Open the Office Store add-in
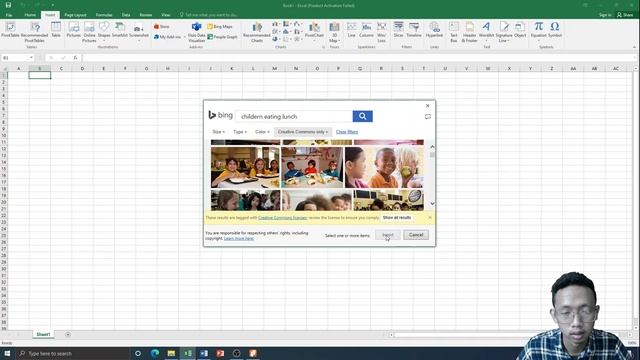 tap(162, 27)
